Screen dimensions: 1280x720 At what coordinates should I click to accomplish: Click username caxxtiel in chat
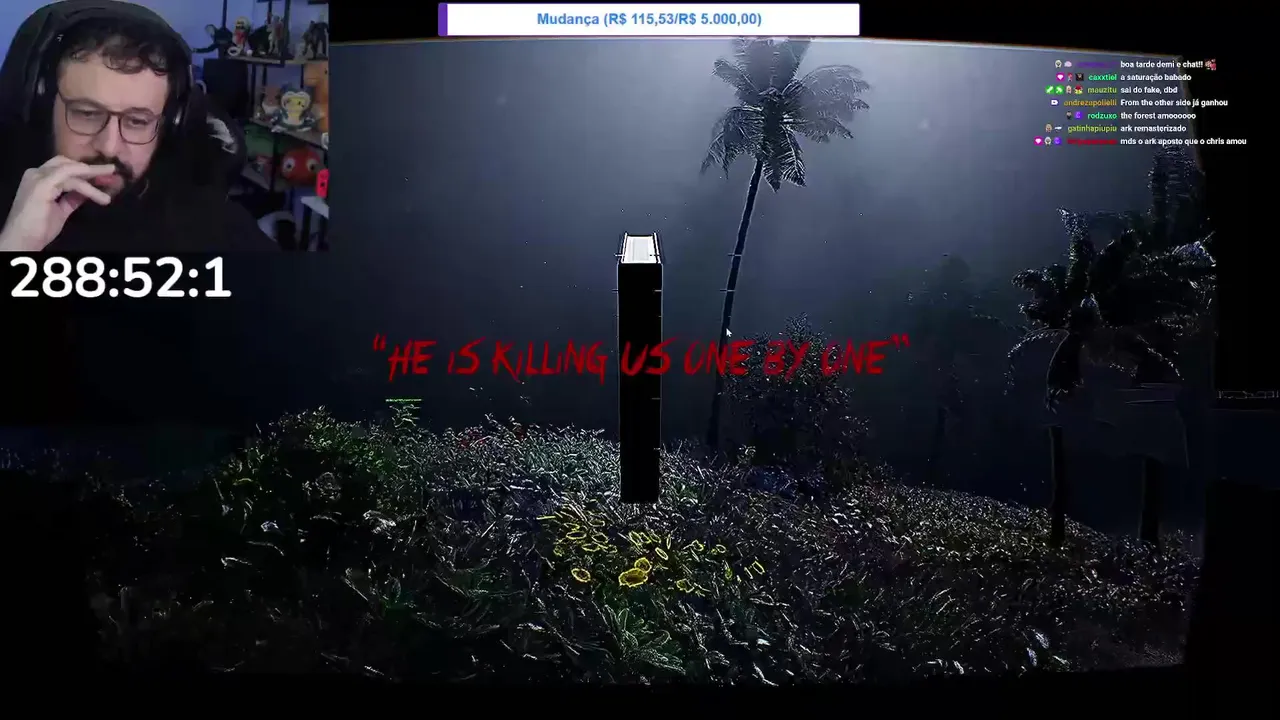coord(1102,77)
